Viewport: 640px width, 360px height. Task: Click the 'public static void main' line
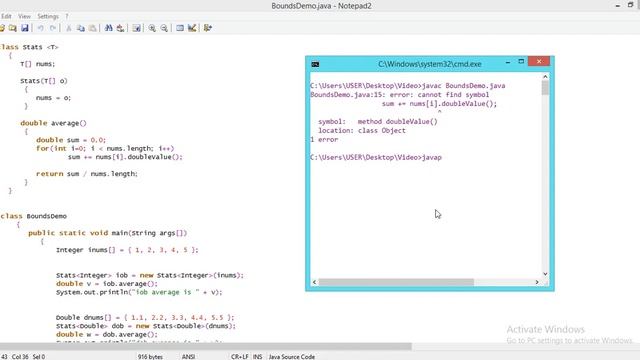point(108,233)
